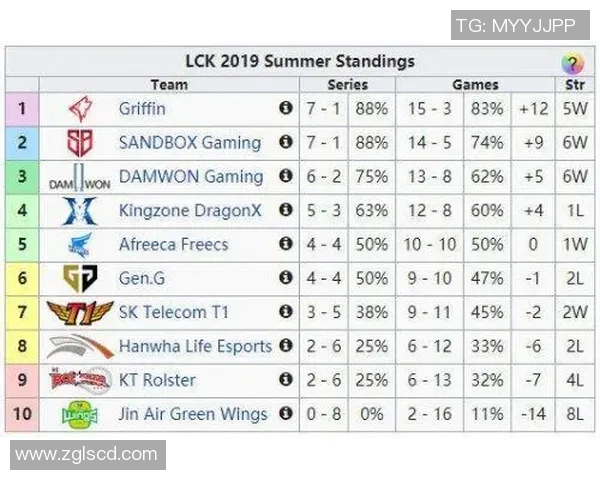Click the Kingzone DragonX logo
Image resolution: width=600 pixels, height=480 pixels.
(79, 211)
